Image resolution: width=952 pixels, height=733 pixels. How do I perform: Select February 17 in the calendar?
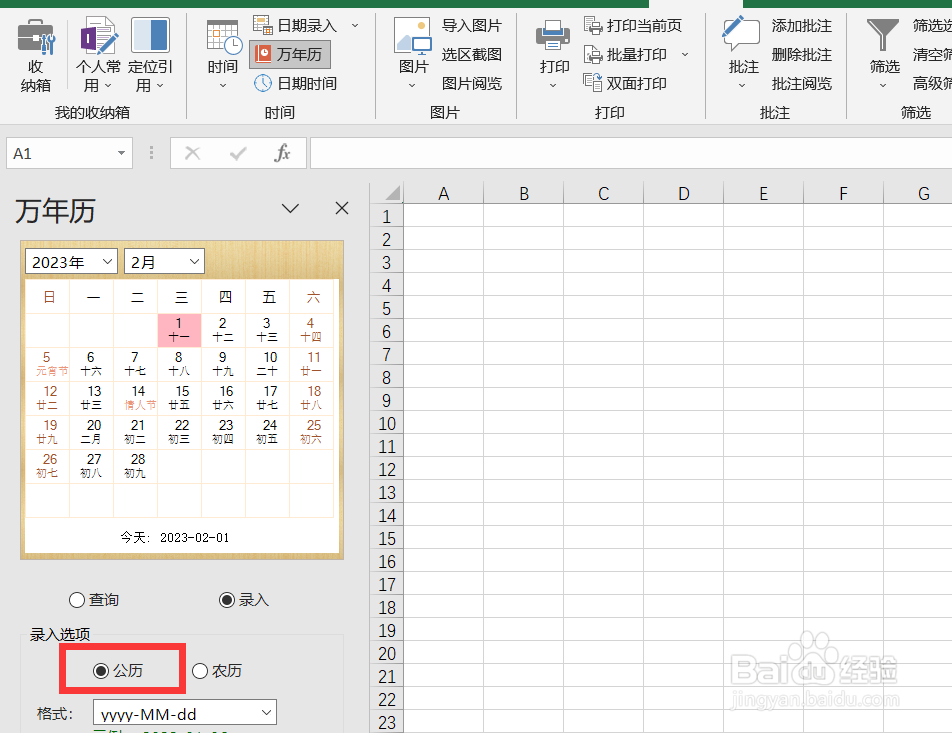pos(267,398)
